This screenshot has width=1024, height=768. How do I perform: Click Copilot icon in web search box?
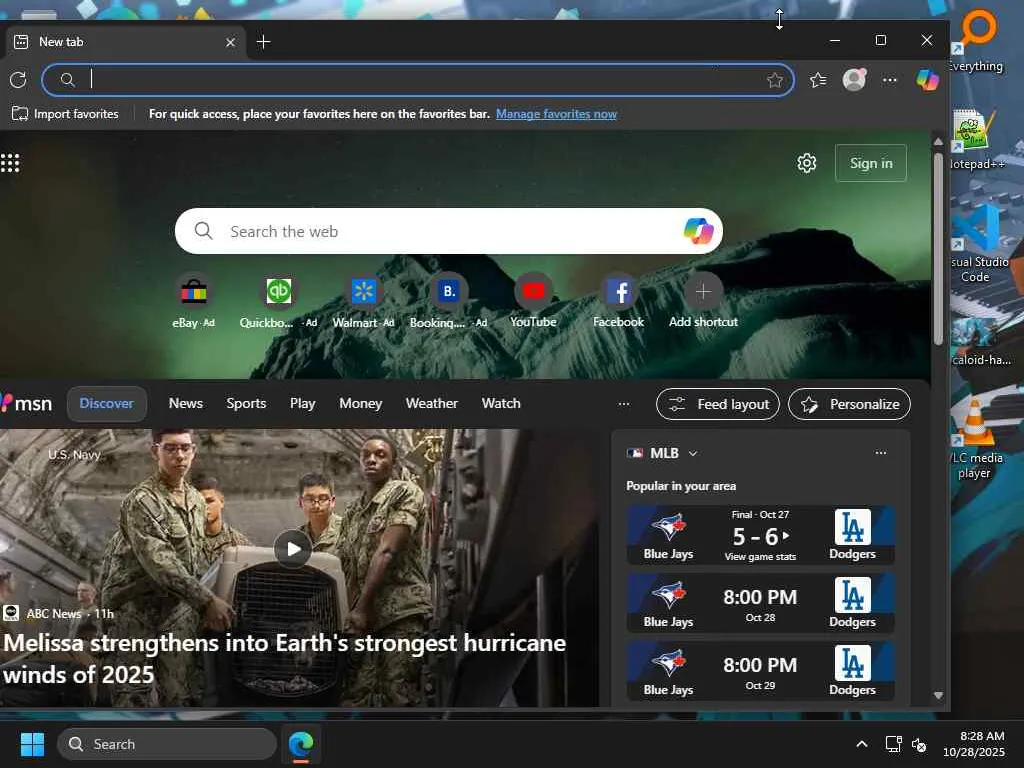coord(698,231)
